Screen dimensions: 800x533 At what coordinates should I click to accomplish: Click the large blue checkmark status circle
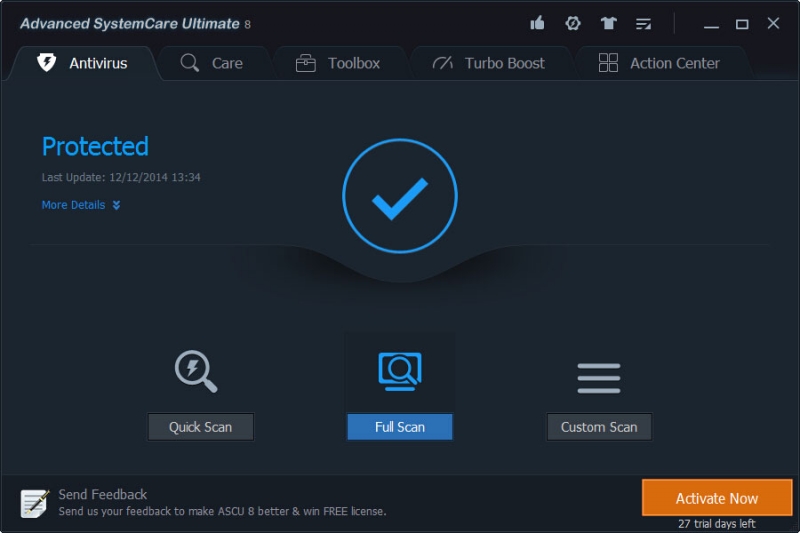(400, 196)
